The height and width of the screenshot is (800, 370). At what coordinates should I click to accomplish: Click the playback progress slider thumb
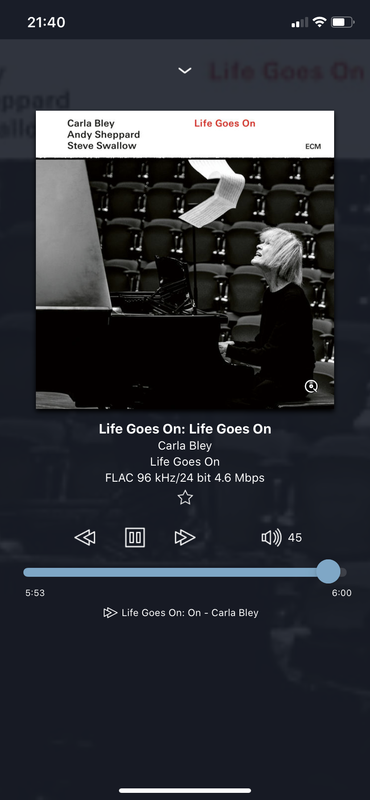pyautogui.click(x=328, y=571)
